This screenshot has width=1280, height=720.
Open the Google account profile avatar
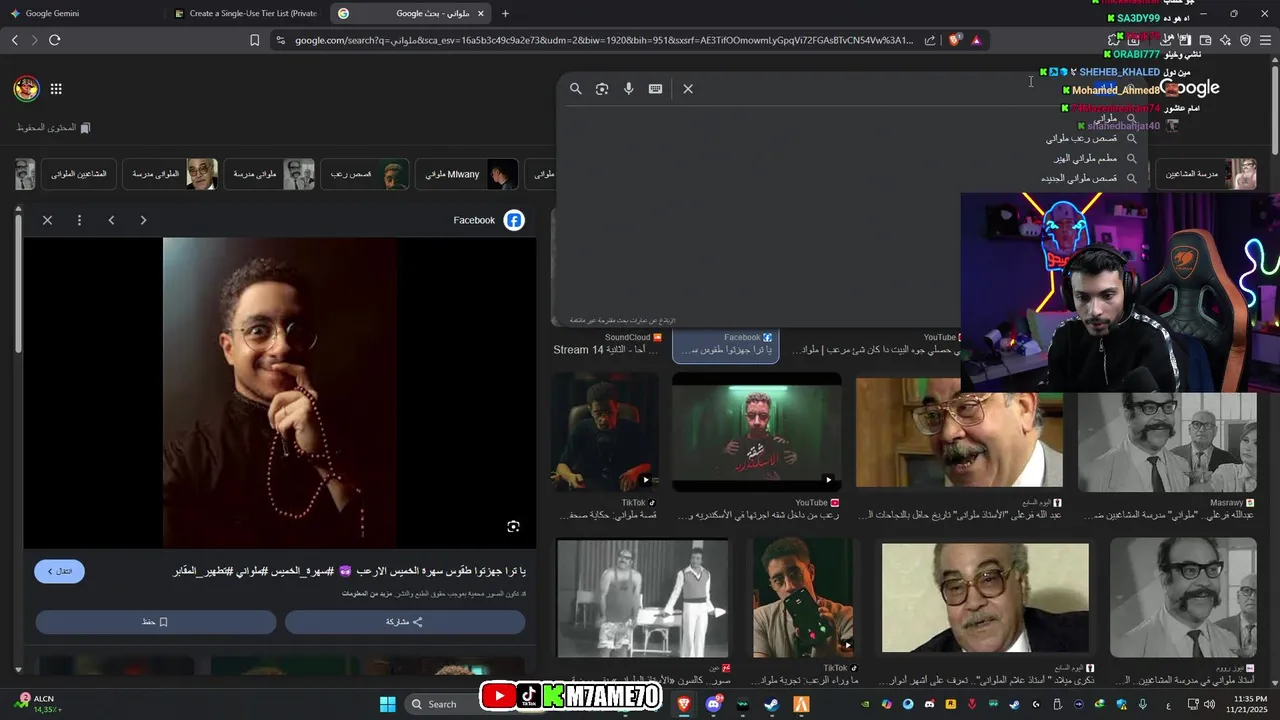coord(26,89)
